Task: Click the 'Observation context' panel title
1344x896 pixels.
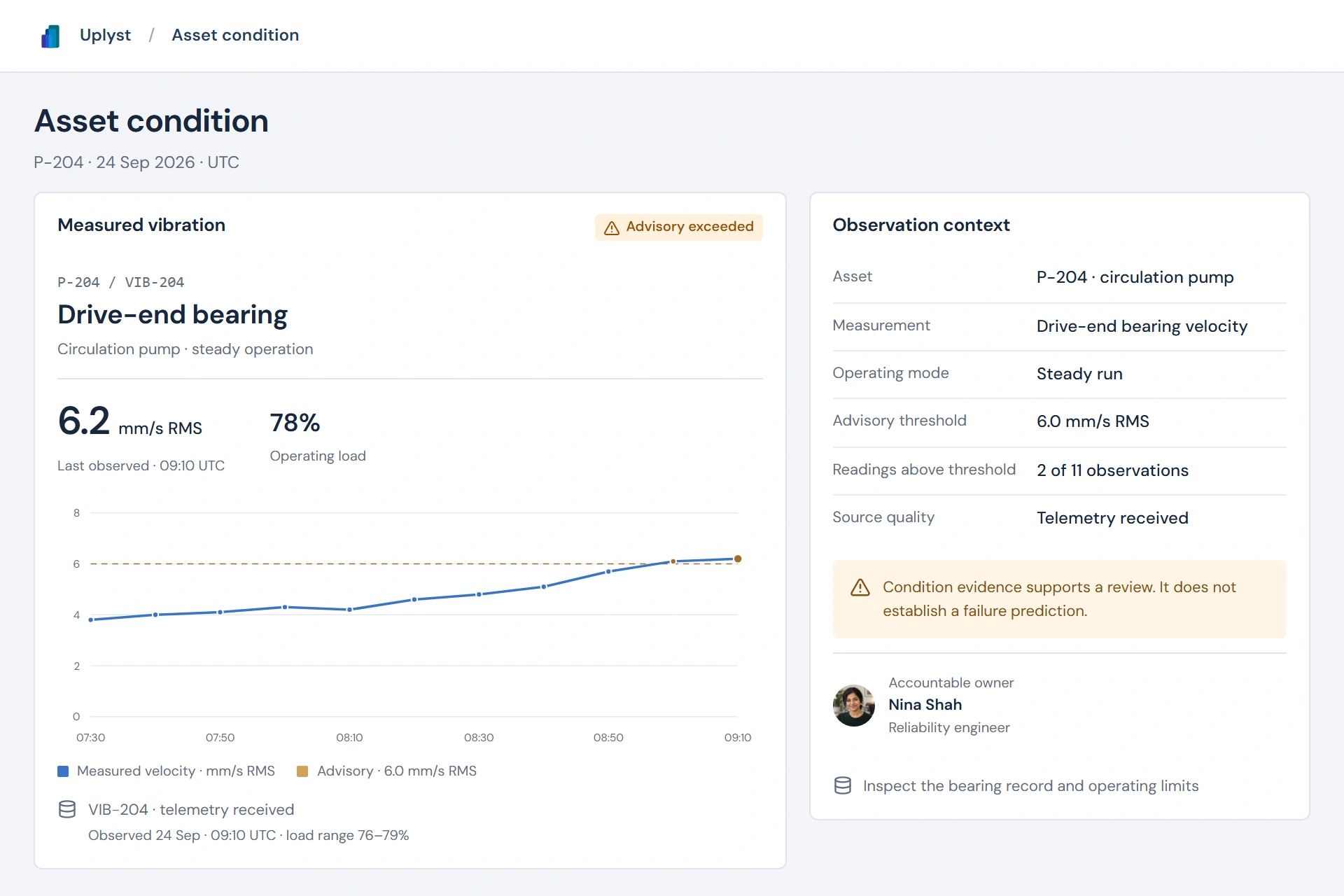Action: (920, 225)
